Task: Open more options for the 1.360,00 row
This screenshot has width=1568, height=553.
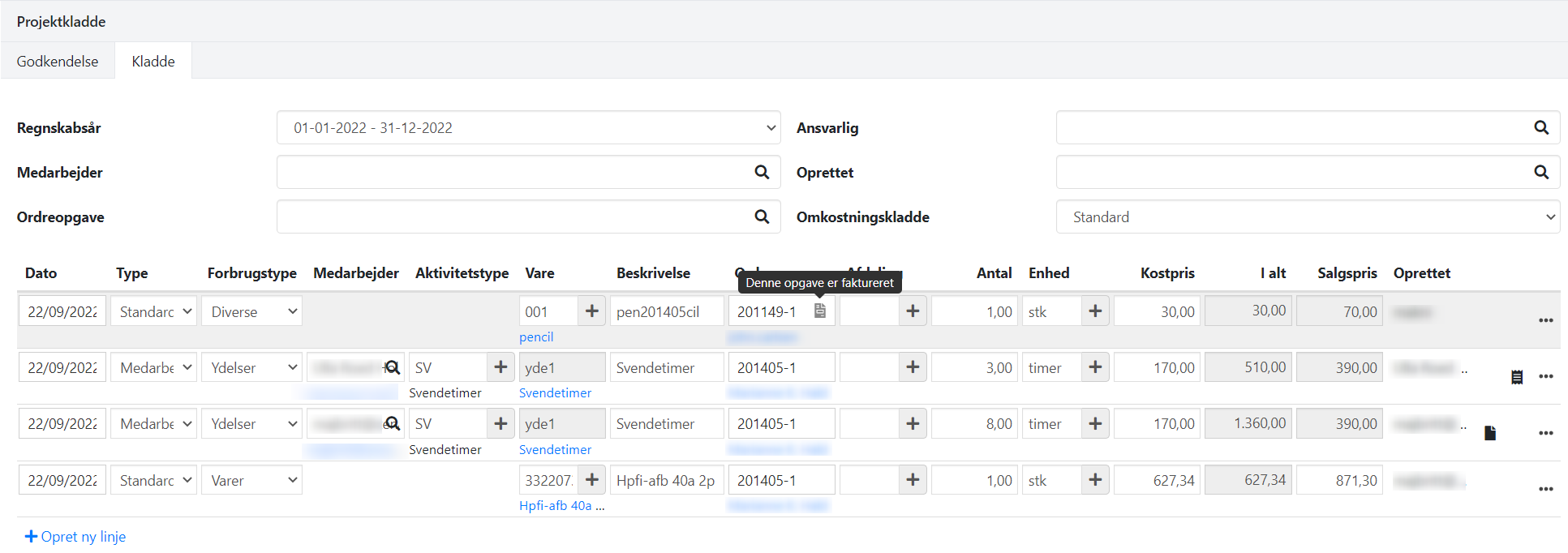Action: click(1546, 433)
